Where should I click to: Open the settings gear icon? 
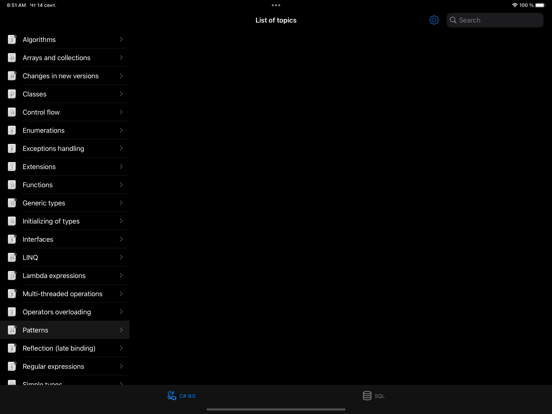pos(434,20)
